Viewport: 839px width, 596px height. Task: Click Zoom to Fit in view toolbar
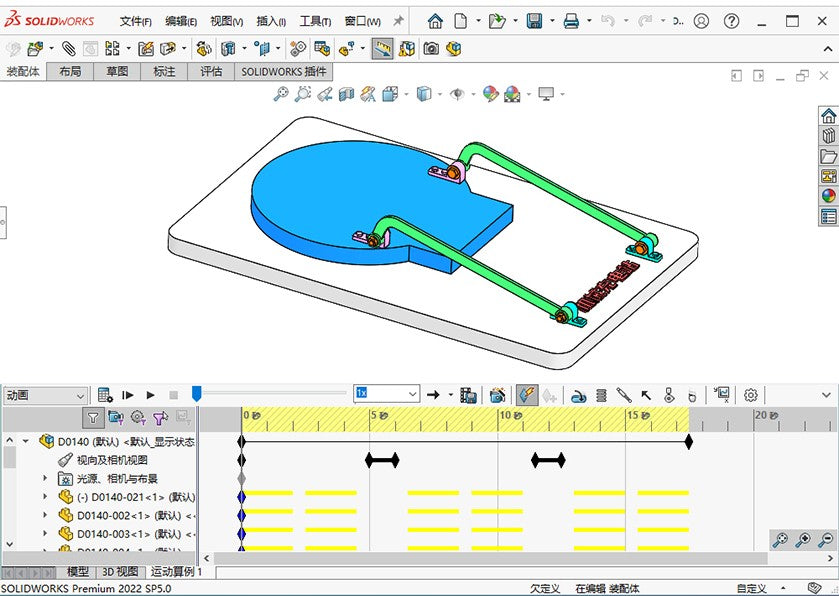(280, 94)
